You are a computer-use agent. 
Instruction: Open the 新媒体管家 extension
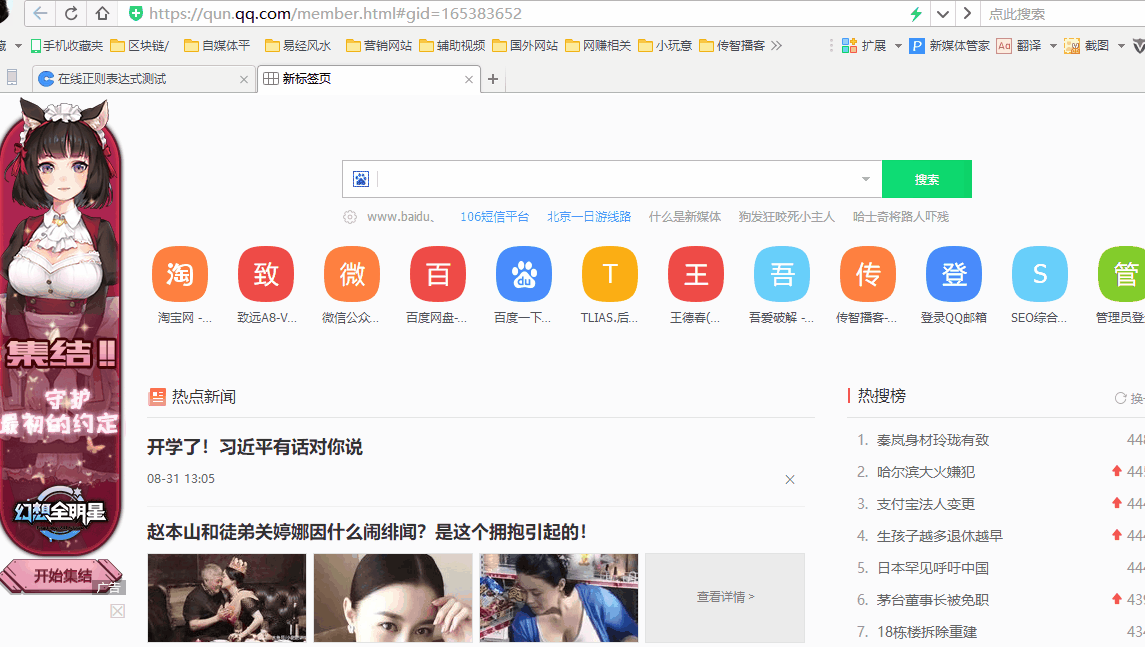950,45
